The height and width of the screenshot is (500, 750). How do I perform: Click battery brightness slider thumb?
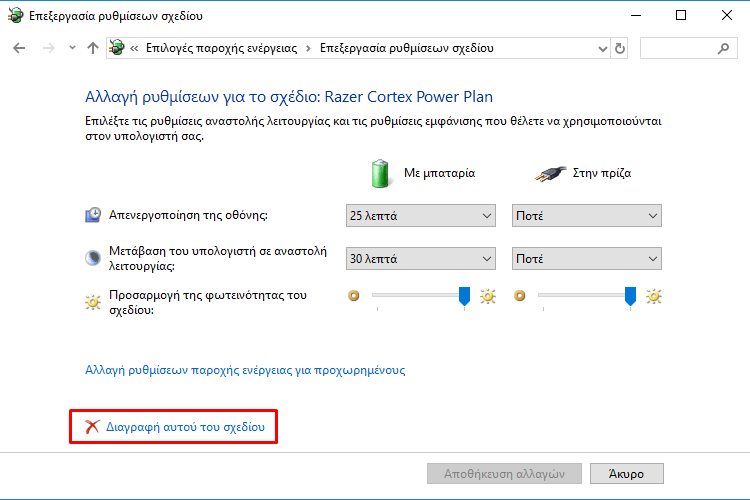464,296
